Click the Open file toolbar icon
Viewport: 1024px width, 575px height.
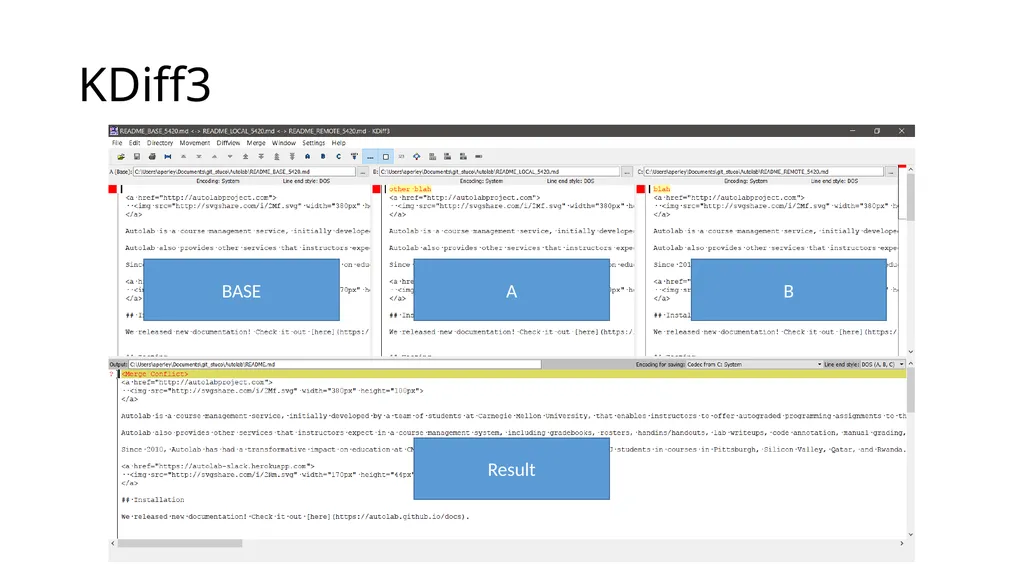[x=121, y=157]
